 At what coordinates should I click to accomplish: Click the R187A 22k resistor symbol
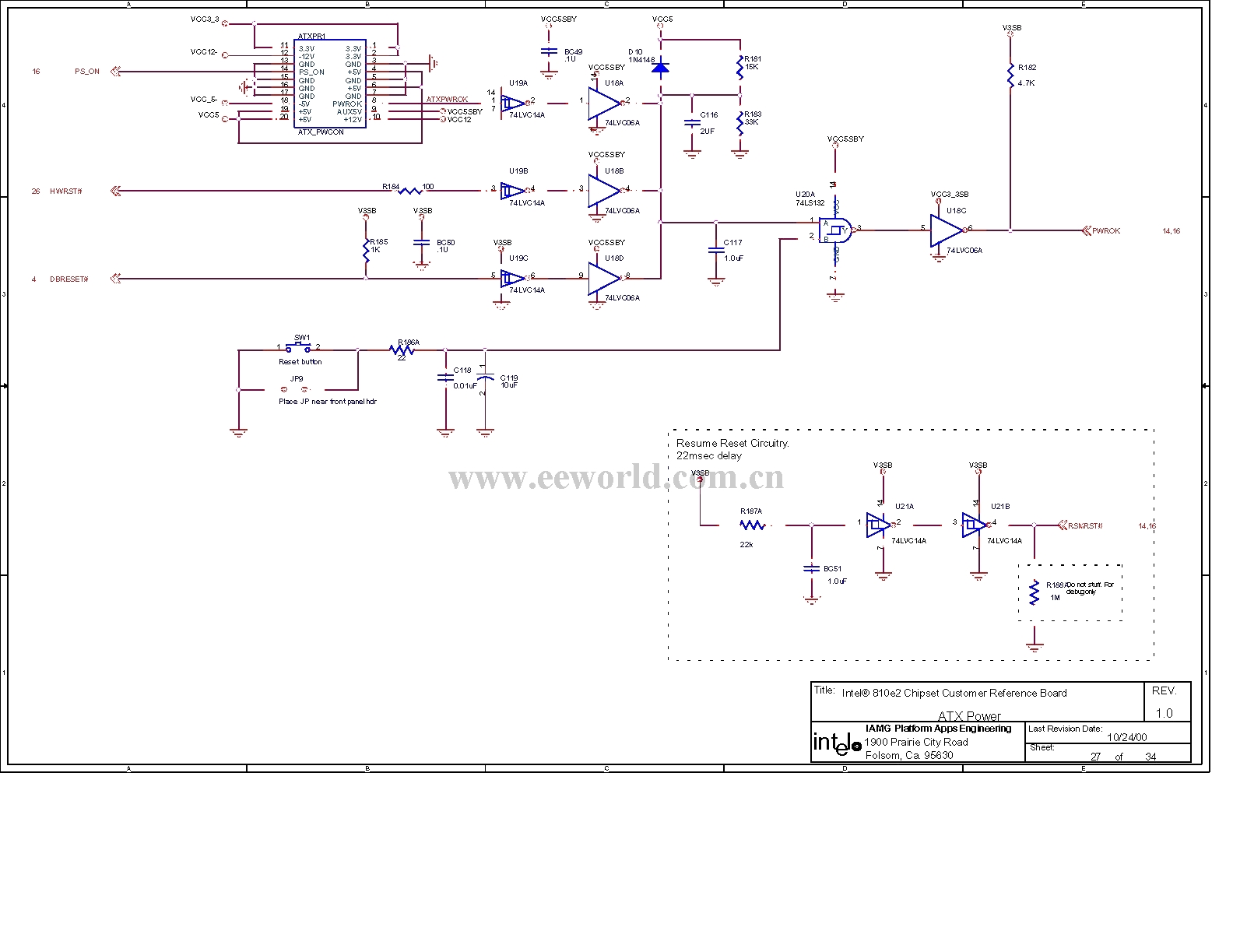752,525
